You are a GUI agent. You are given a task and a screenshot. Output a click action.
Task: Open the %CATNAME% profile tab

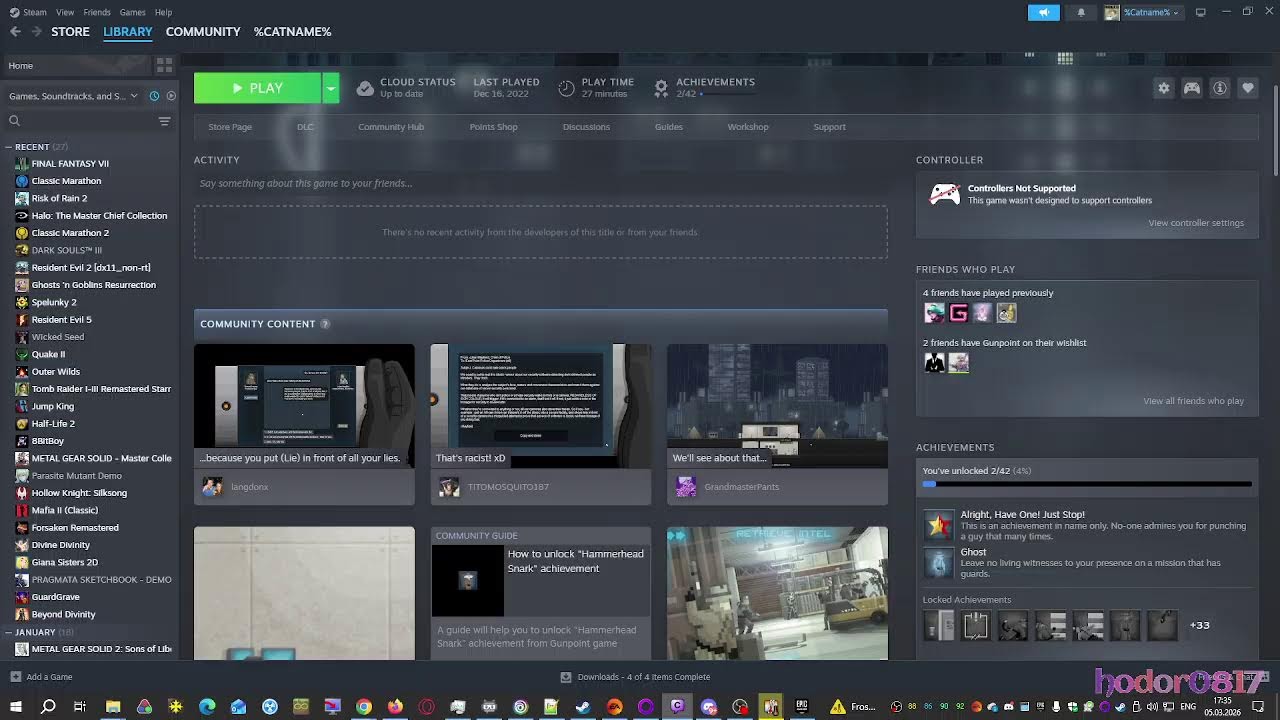tap(292, 31)
